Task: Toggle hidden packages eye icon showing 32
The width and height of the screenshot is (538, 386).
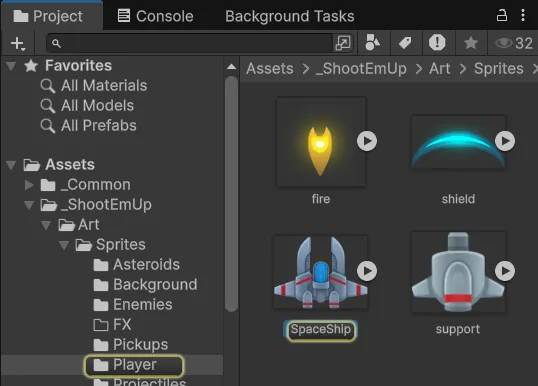Action: tap(514, 43)
